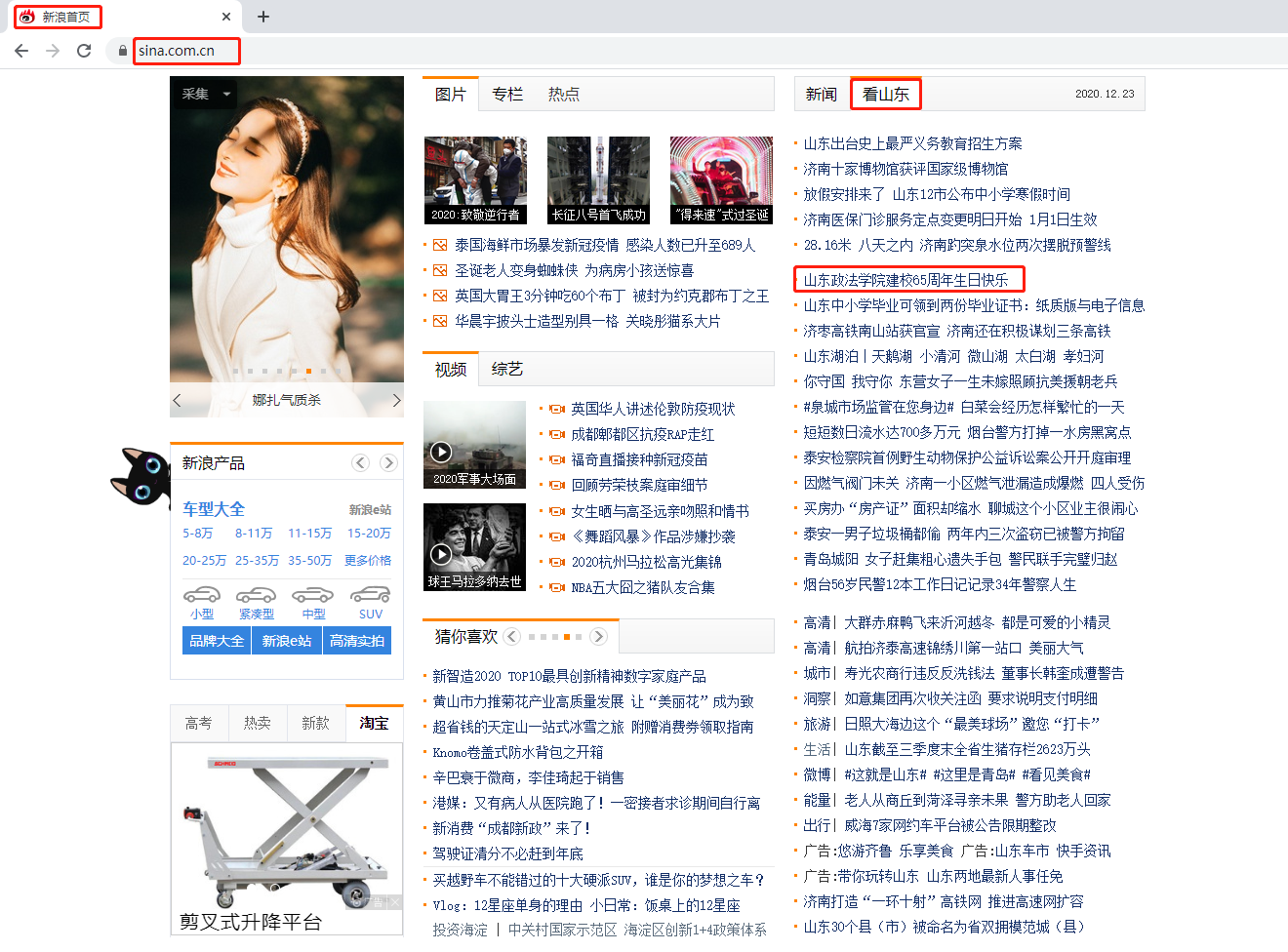The height and width of the screenshot is (952, 1288).
Task: Click the 品牌大全 button
Action: (217, 641)
